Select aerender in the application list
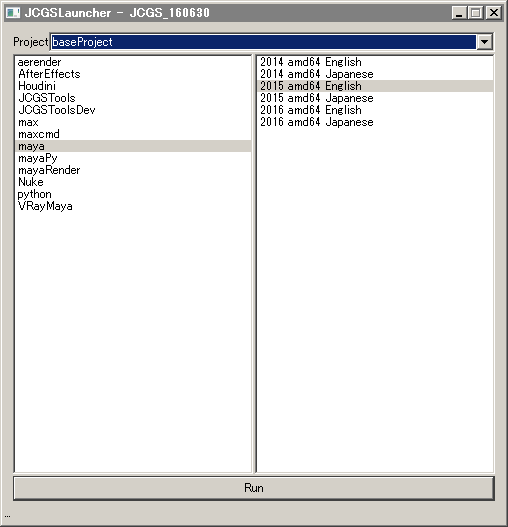This screenshot has width=508, height=527. tap(133, 62)
